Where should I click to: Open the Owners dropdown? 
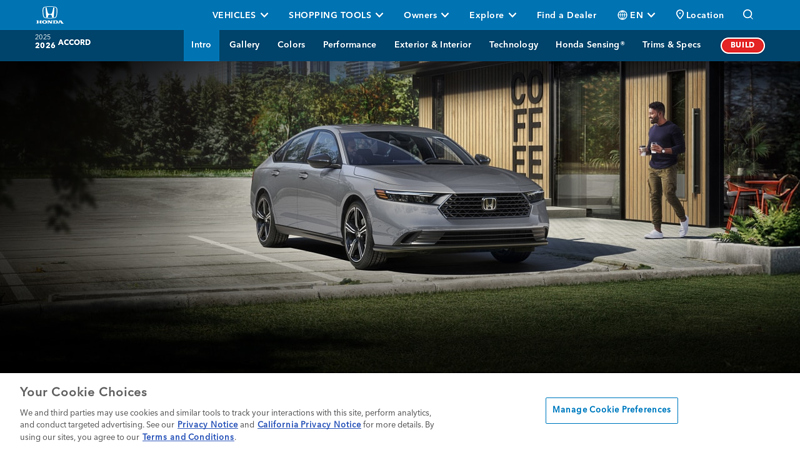point(426,15)
